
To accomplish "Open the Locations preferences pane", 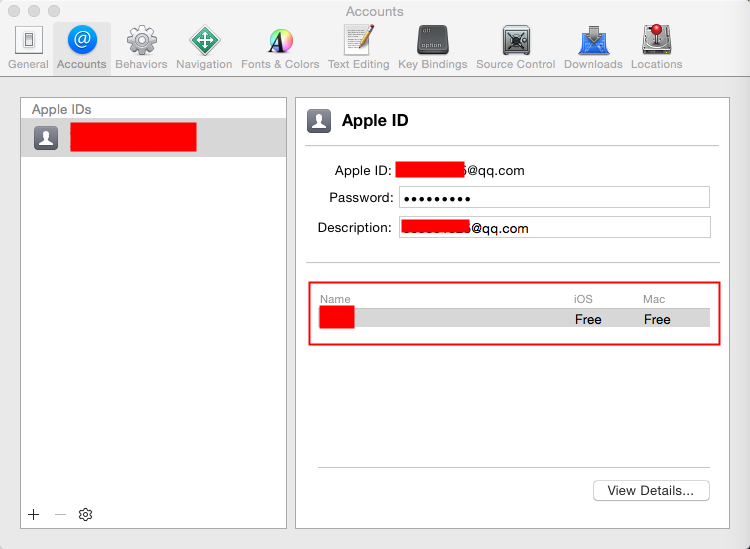I will [656, 48].
